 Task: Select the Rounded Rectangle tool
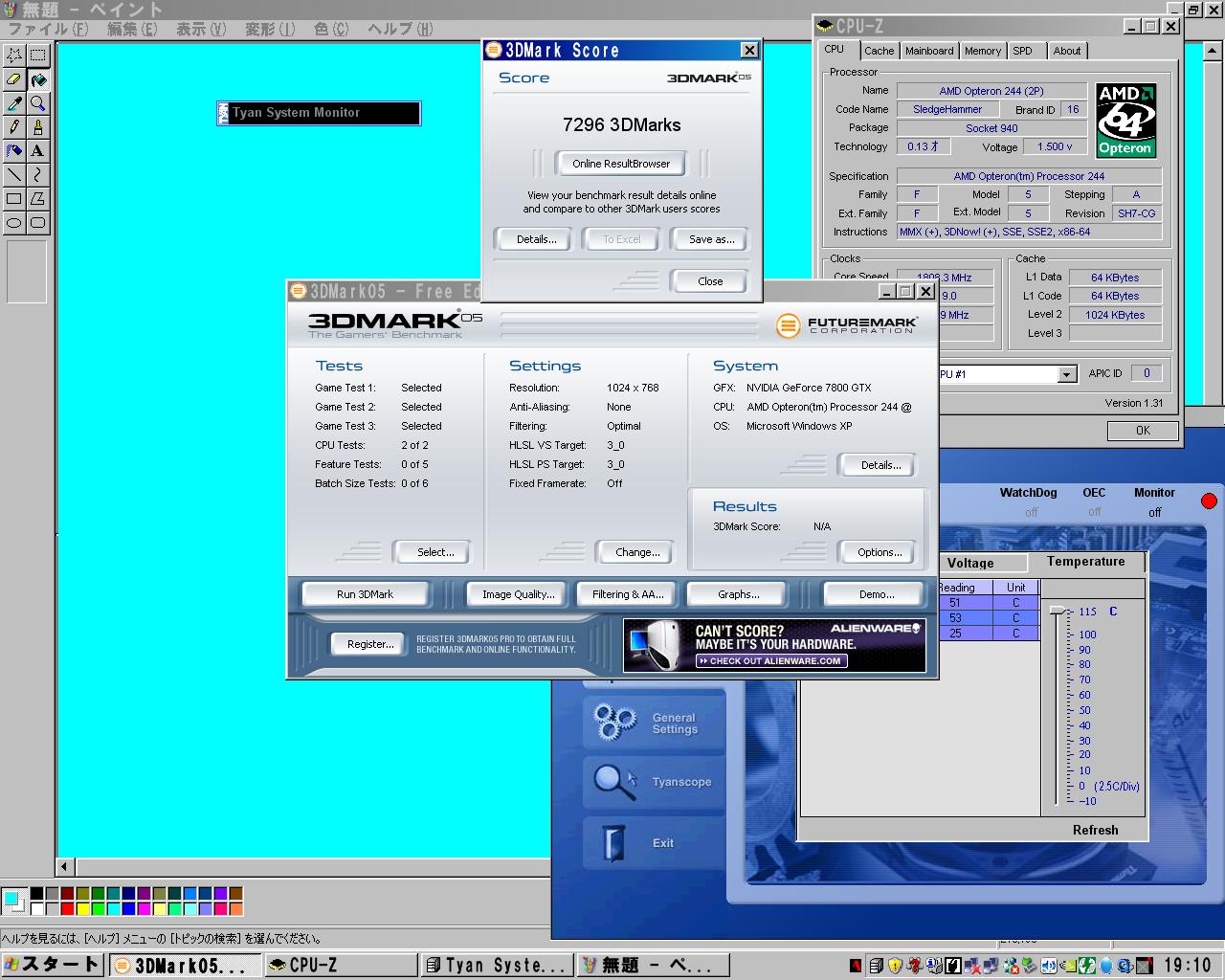37,222
